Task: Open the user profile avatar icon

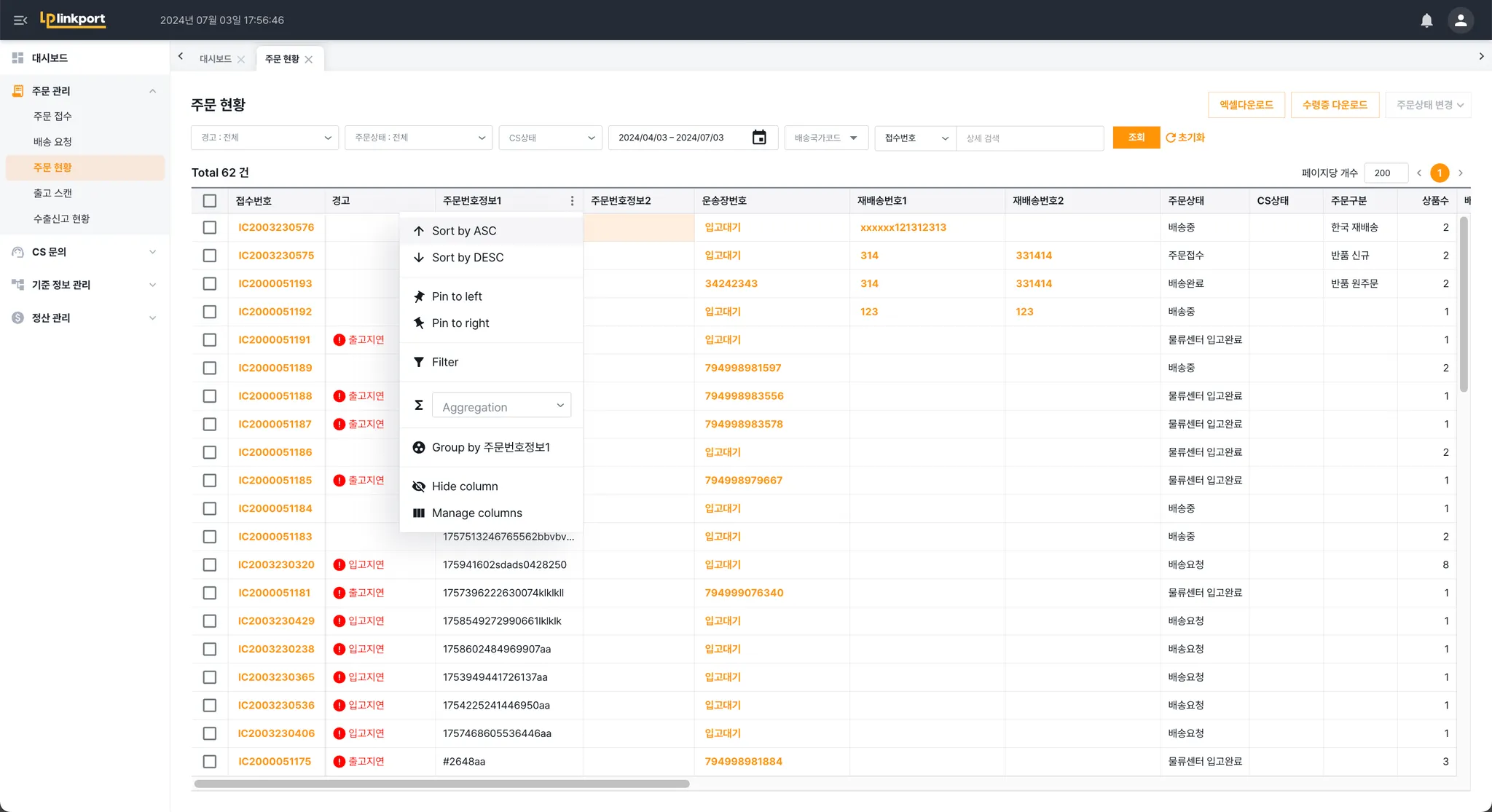Action: (x=1460, y=20)
